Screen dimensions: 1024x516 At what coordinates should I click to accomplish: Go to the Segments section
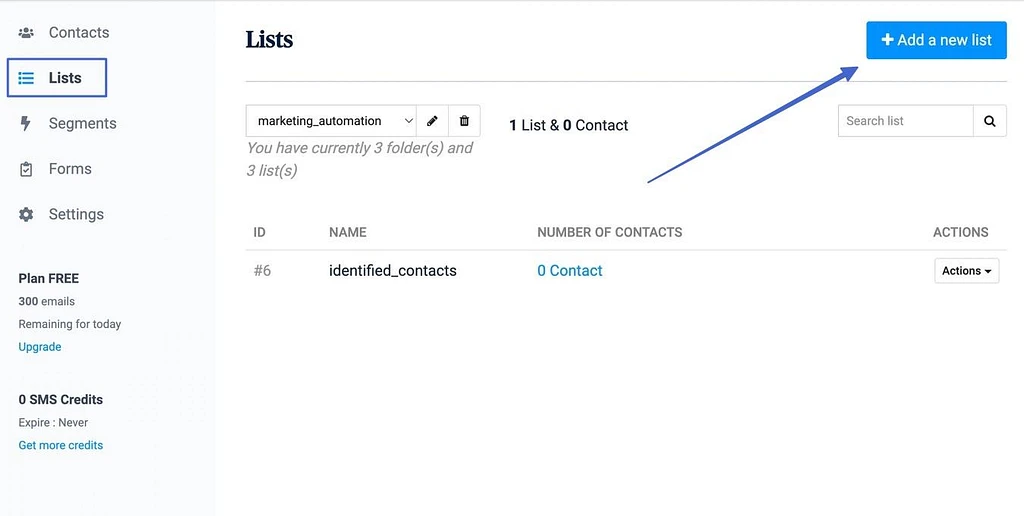click(82, 123)
